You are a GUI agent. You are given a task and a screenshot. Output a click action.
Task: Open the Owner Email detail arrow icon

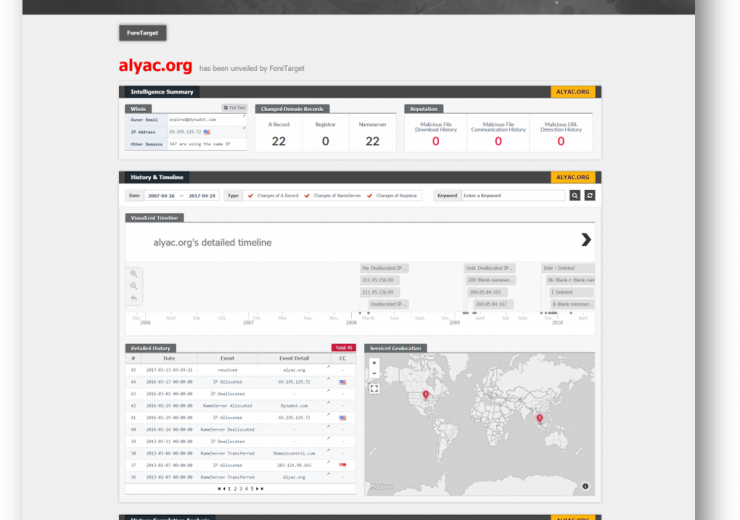point(244,116)
